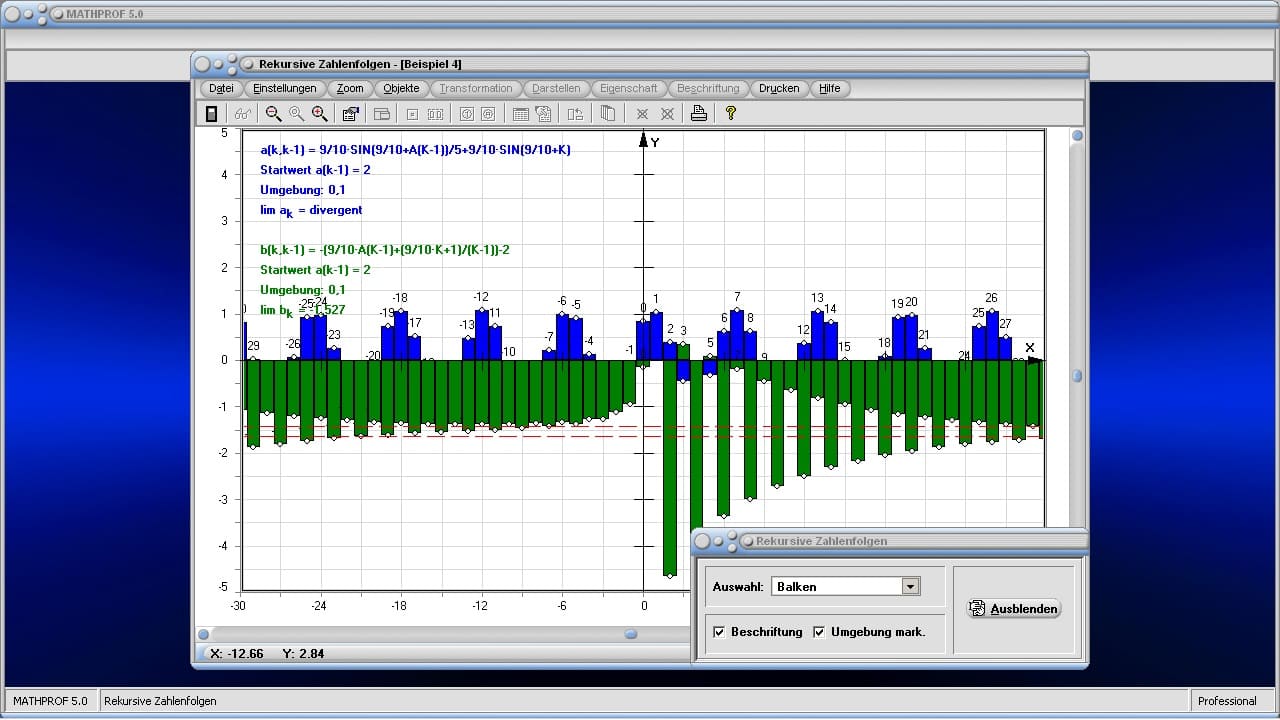
Task: Click the Rekursive Zahlenfolgen status bar entry
Action: pyautogui.click(x=160, y=701)
